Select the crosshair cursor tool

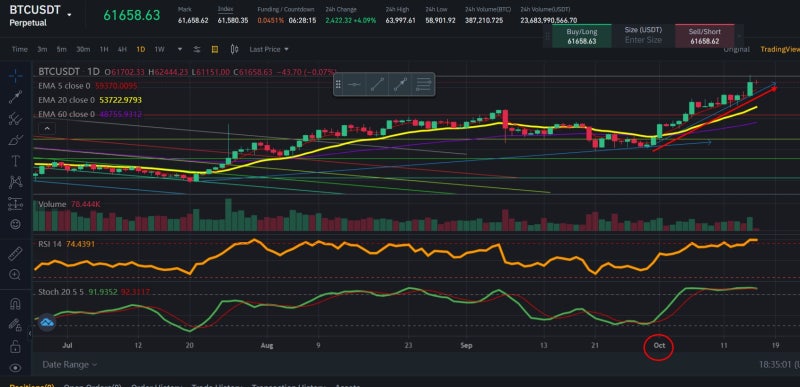tap(15, 76)
